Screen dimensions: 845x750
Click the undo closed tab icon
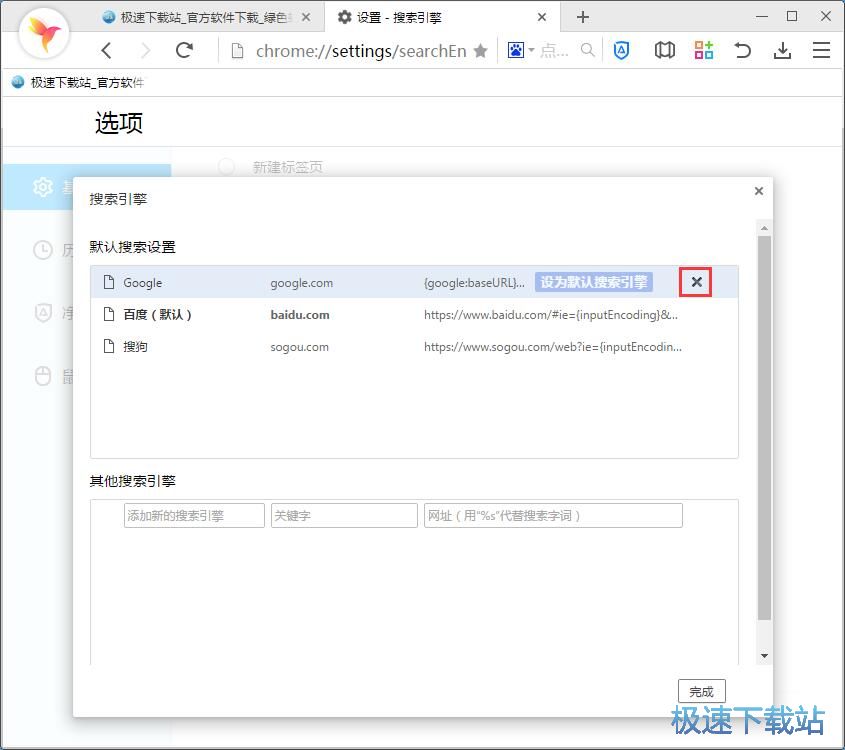pyautogui.click(x=743, y=51)
